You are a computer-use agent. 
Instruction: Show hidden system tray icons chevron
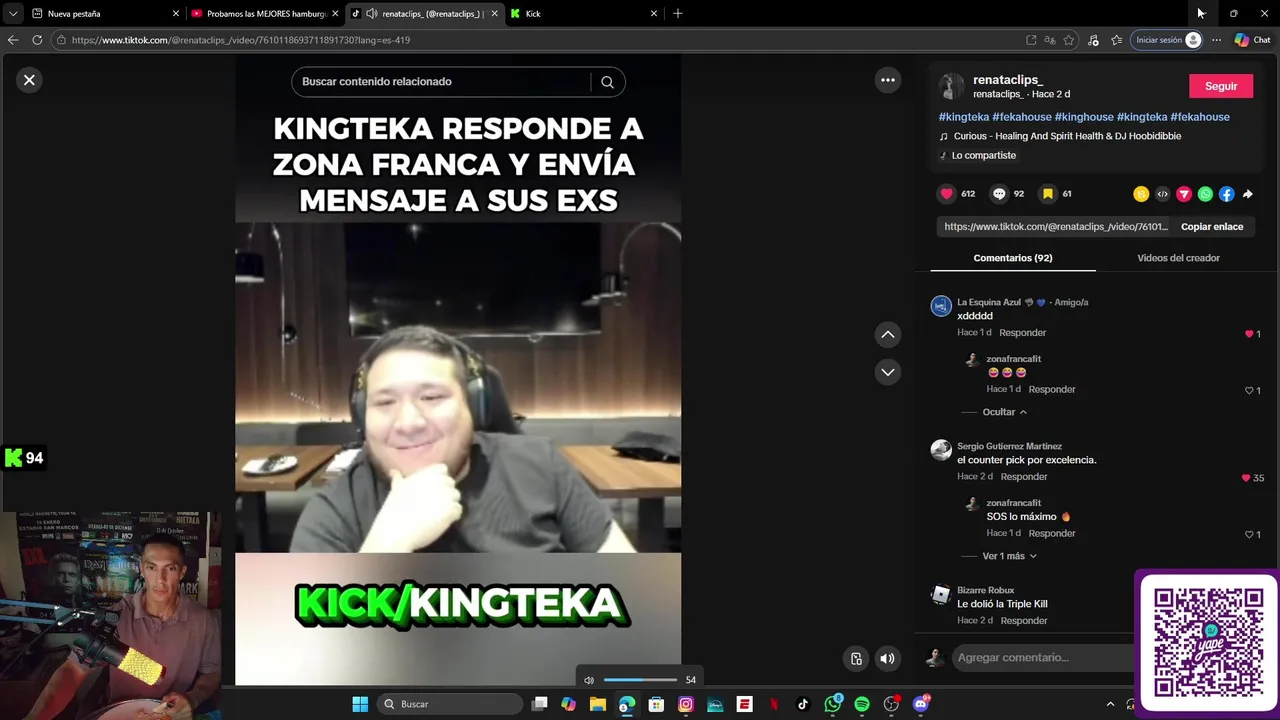[1110, 704]
